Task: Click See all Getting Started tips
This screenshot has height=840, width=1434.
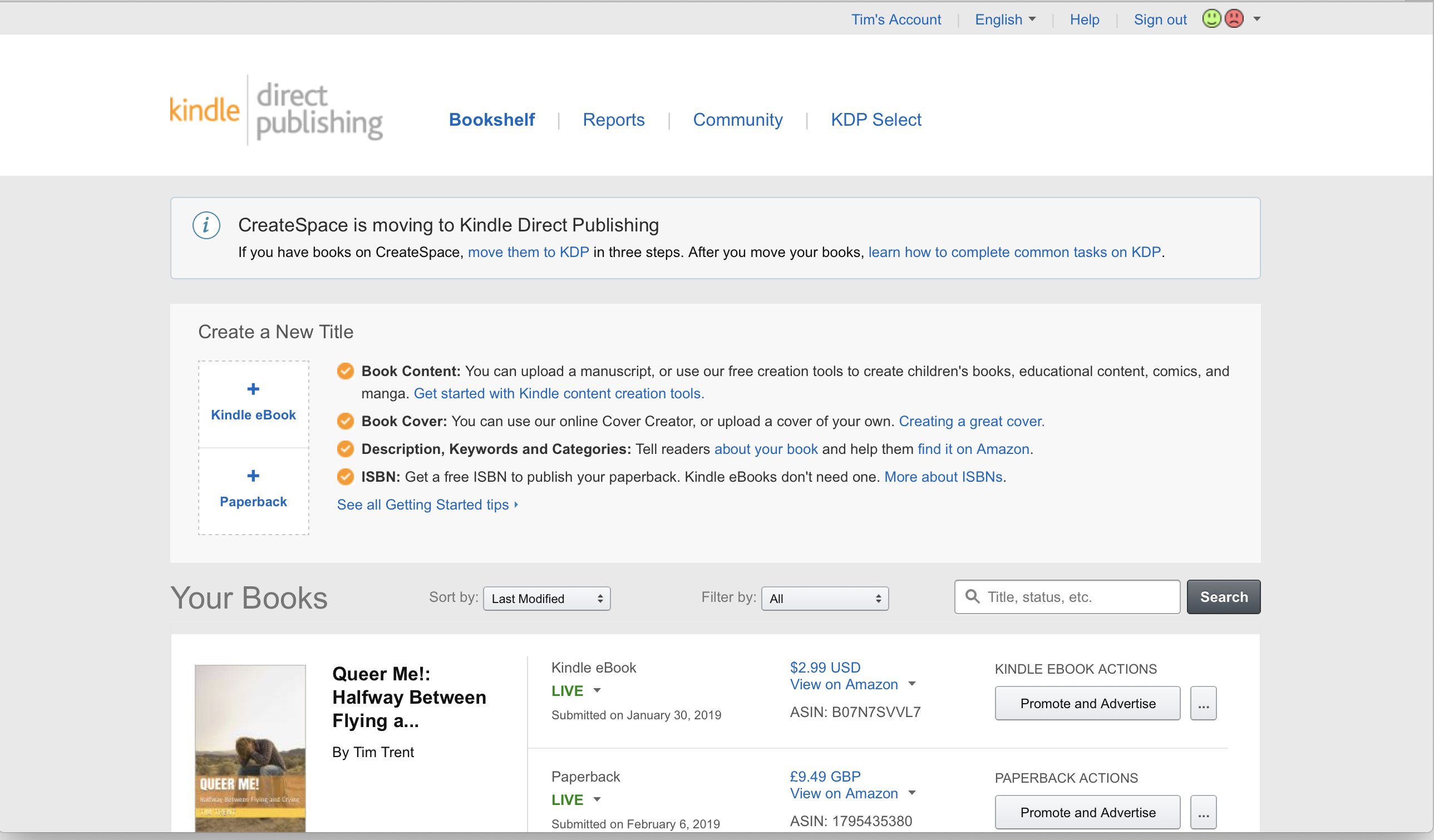Action: click(427, 505)
